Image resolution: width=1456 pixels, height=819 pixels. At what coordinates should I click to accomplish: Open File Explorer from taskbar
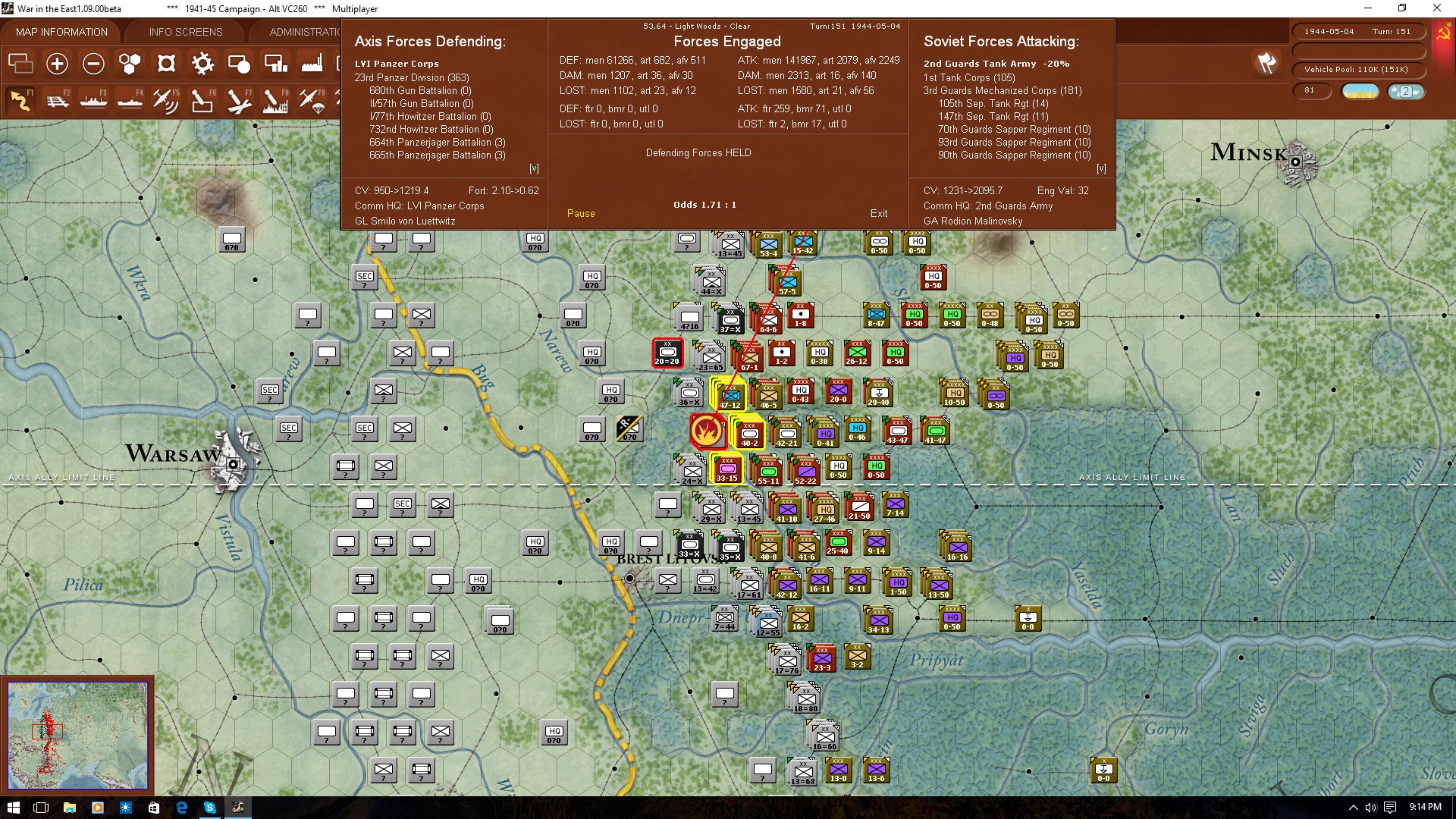pyautogui.click(x=69, y=808)
